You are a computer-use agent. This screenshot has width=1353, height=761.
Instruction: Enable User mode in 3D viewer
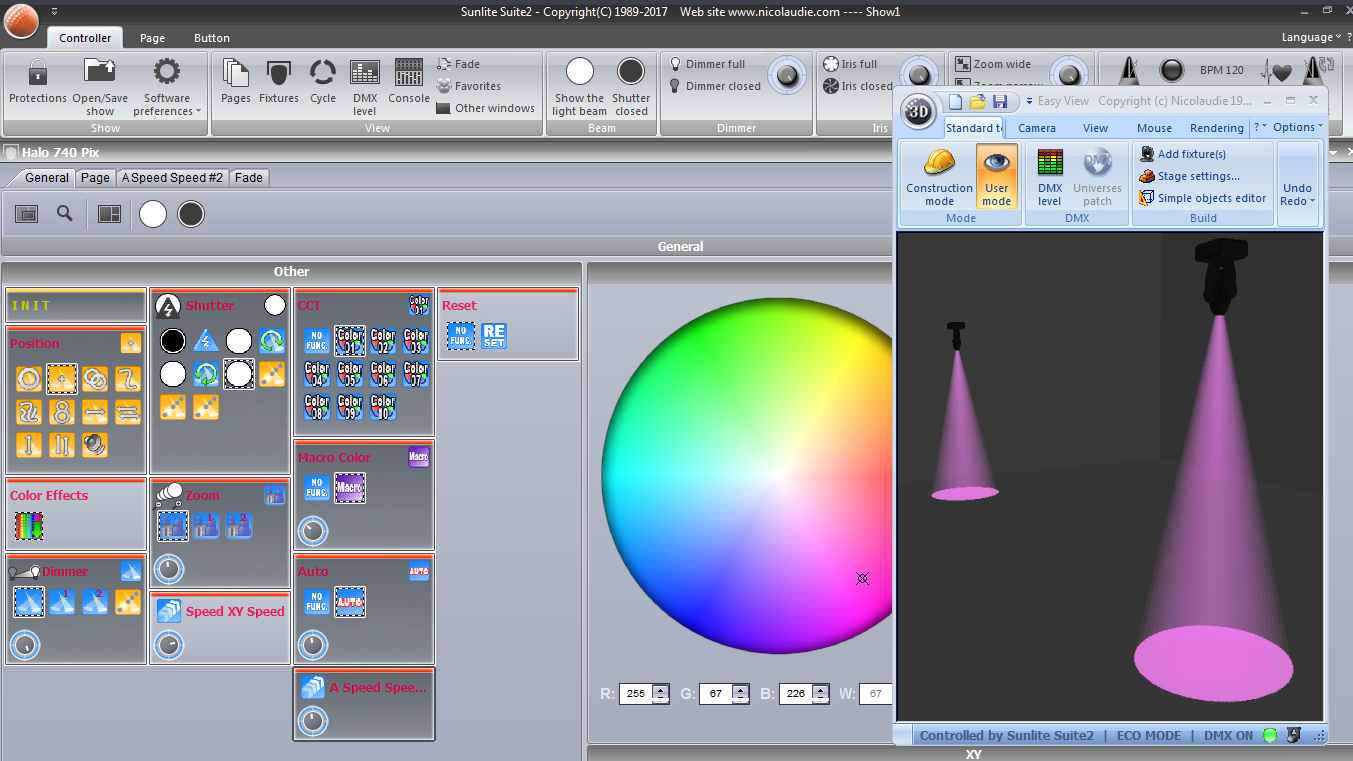996,176
